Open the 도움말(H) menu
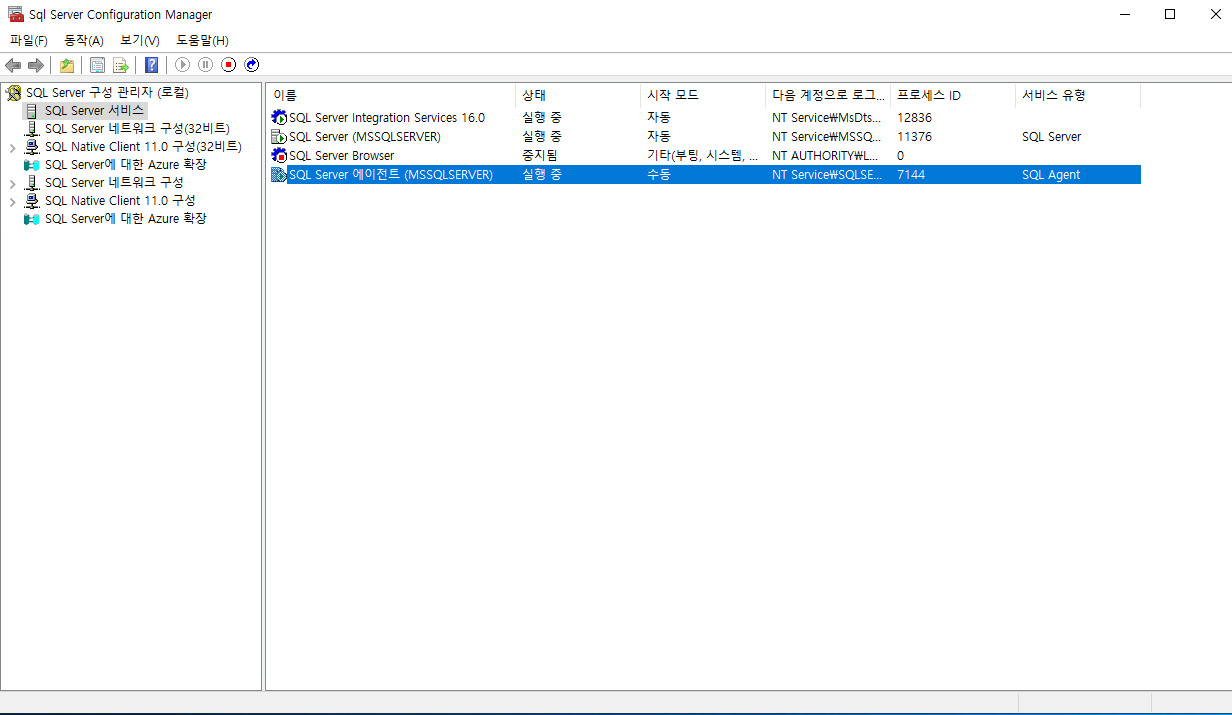The width and height of the screenshot is (1232, 715). (203, 40)
